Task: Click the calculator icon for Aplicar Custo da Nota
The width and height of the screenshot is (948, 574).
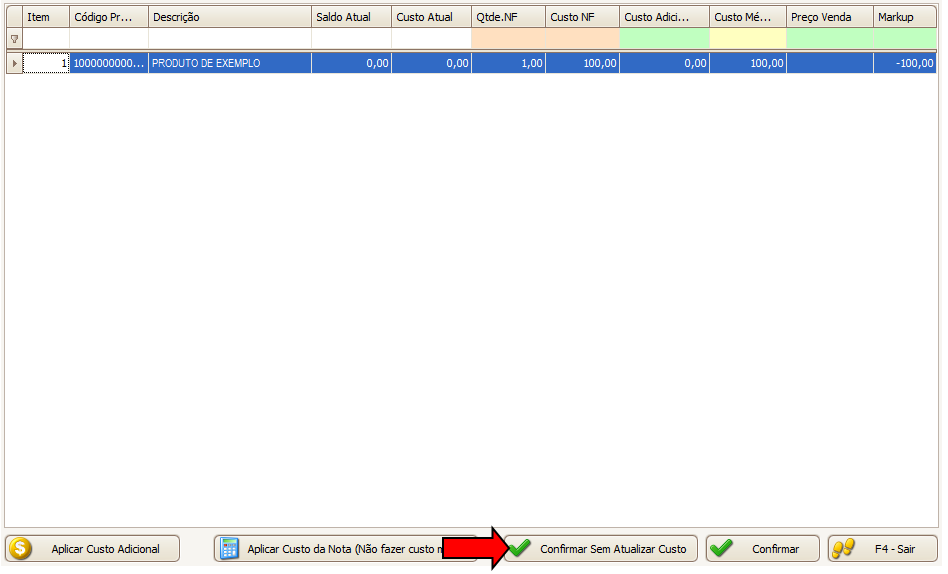Action: tap(230, 549)
